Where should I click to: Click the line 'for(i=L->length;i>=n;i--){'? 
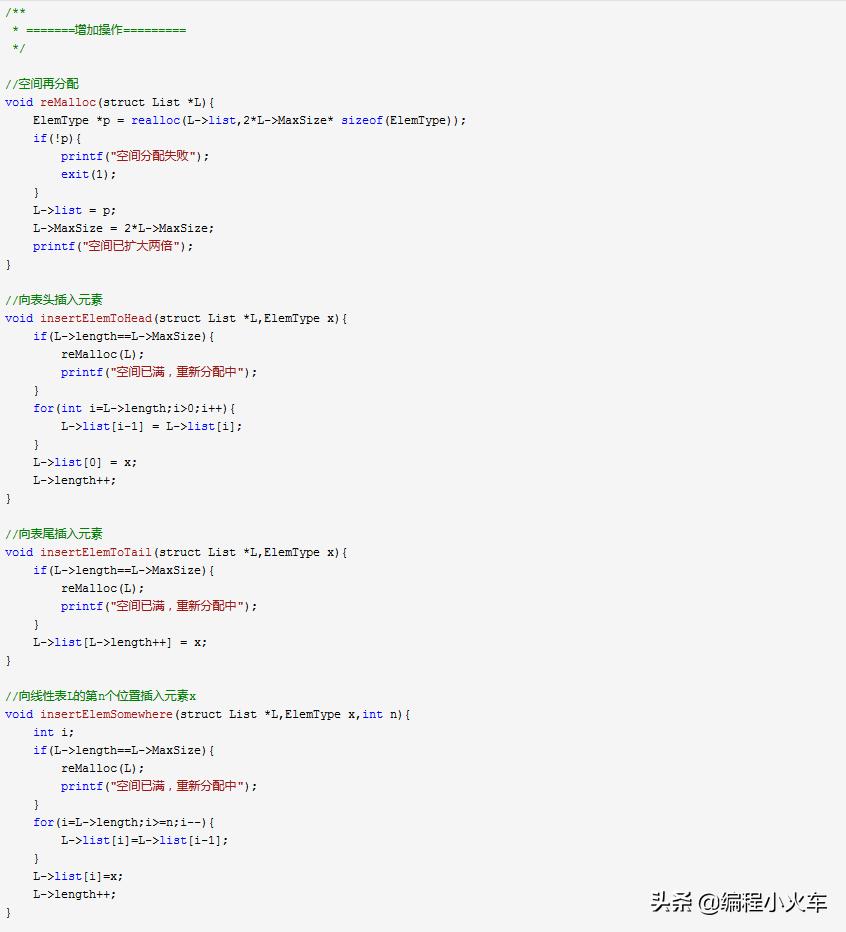tap(124, 822)
